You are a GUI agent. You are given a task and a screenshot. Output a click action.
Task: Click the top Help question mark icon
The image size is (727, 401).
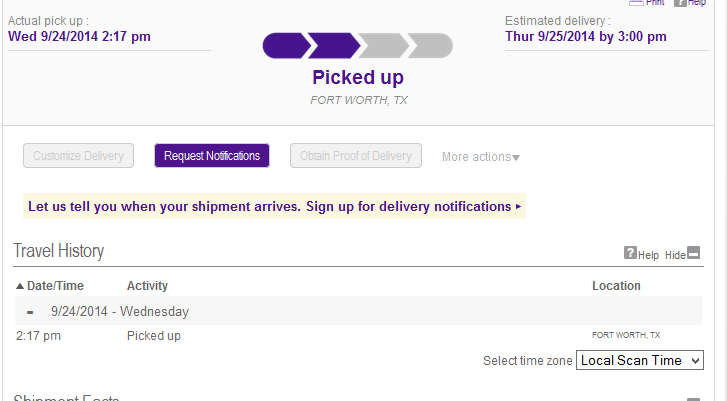pyautogui.click(x=681, y=3)
